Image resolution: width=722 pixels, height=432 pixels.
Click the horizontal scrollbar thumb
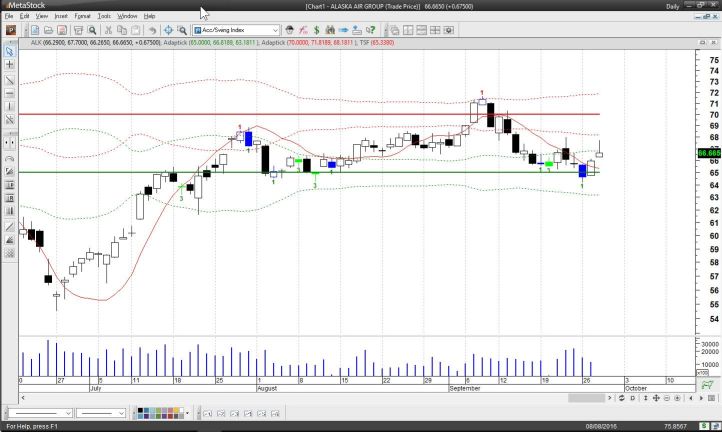(x=586, y=397)
